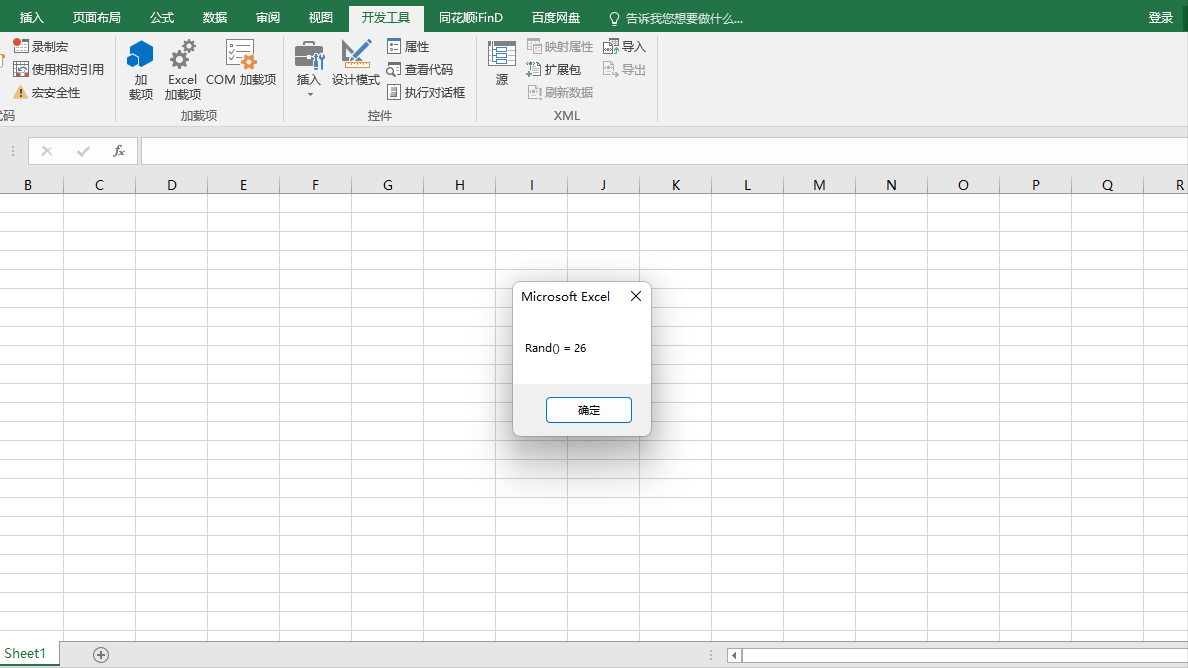Click the Record Macro (录制宏) button
This screenshot has width=1188, height=668.
42,46
